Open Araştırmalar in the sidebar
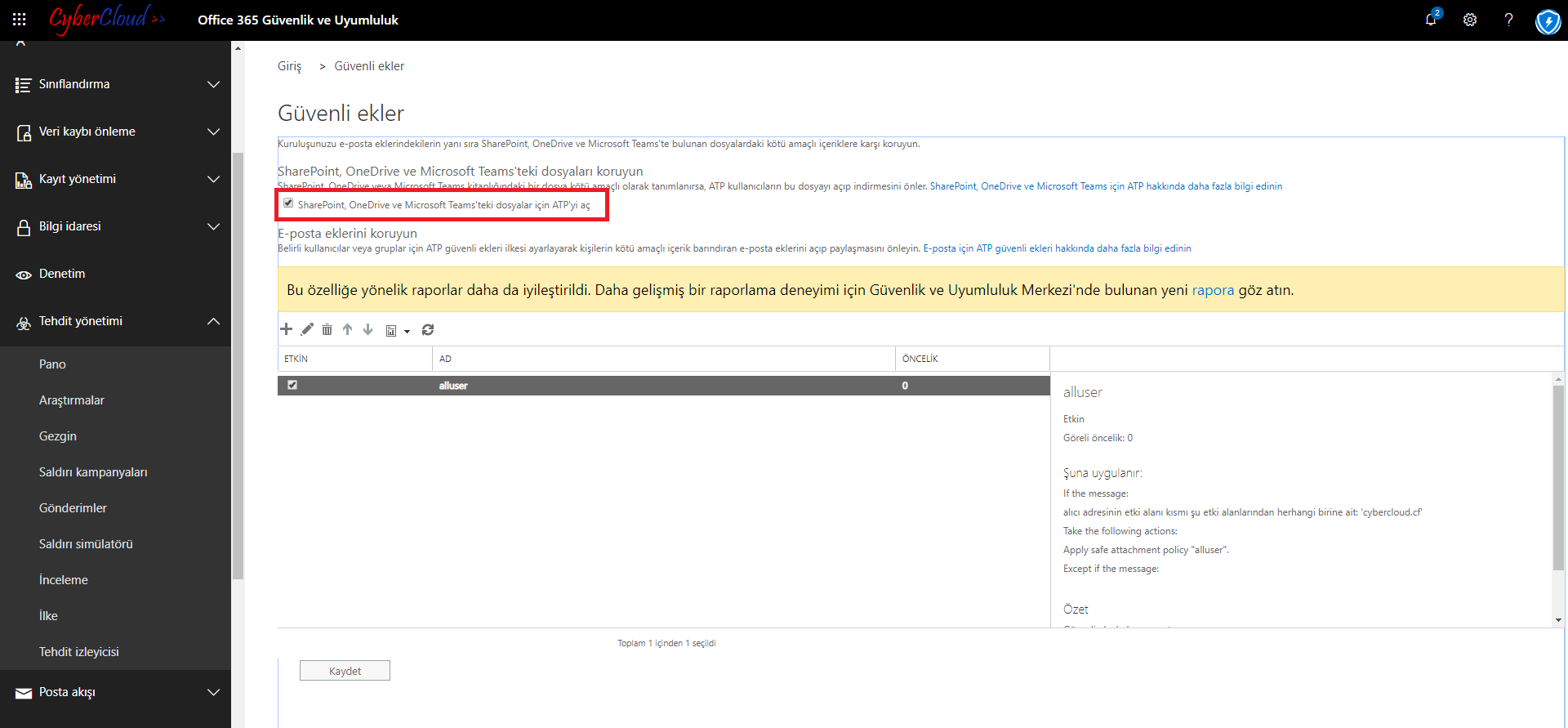 tap(72, 400)
